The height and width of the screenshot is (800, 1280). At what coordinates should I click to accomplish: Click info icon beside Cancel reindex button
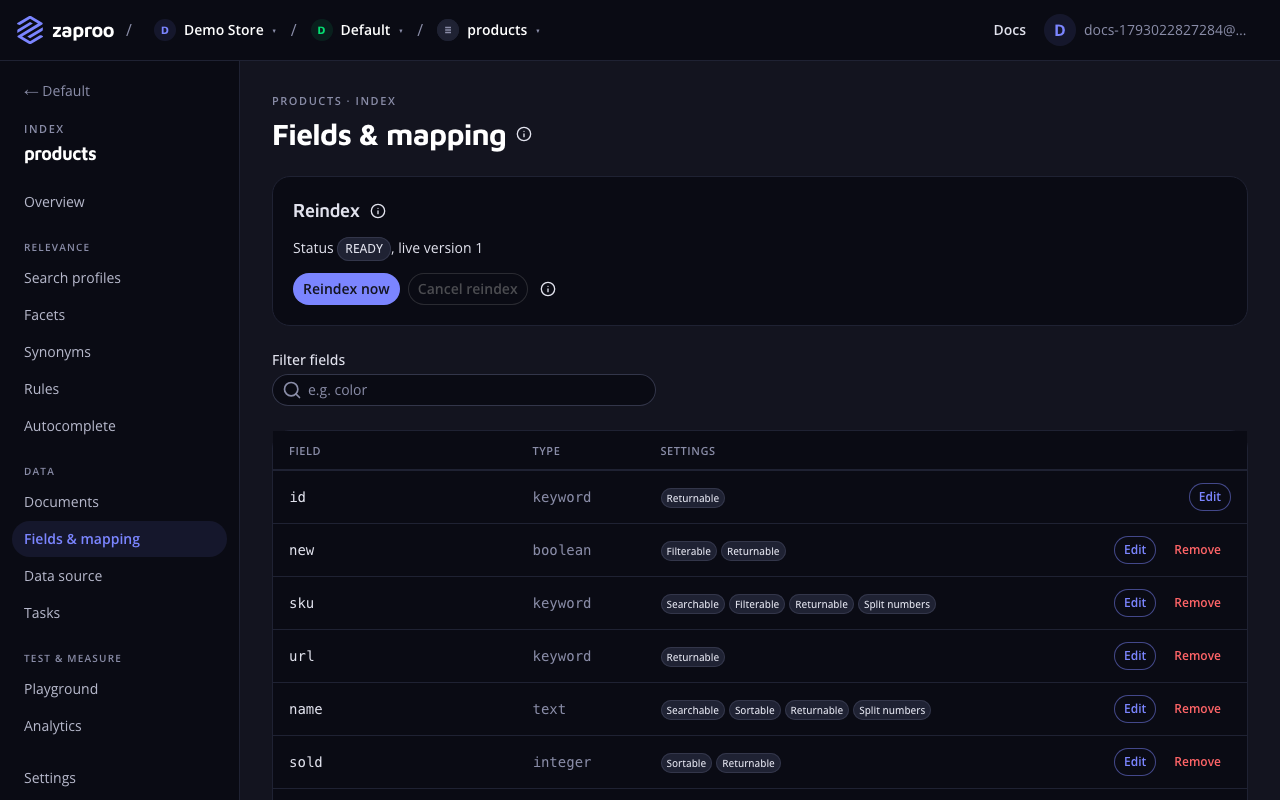(548, 289)
